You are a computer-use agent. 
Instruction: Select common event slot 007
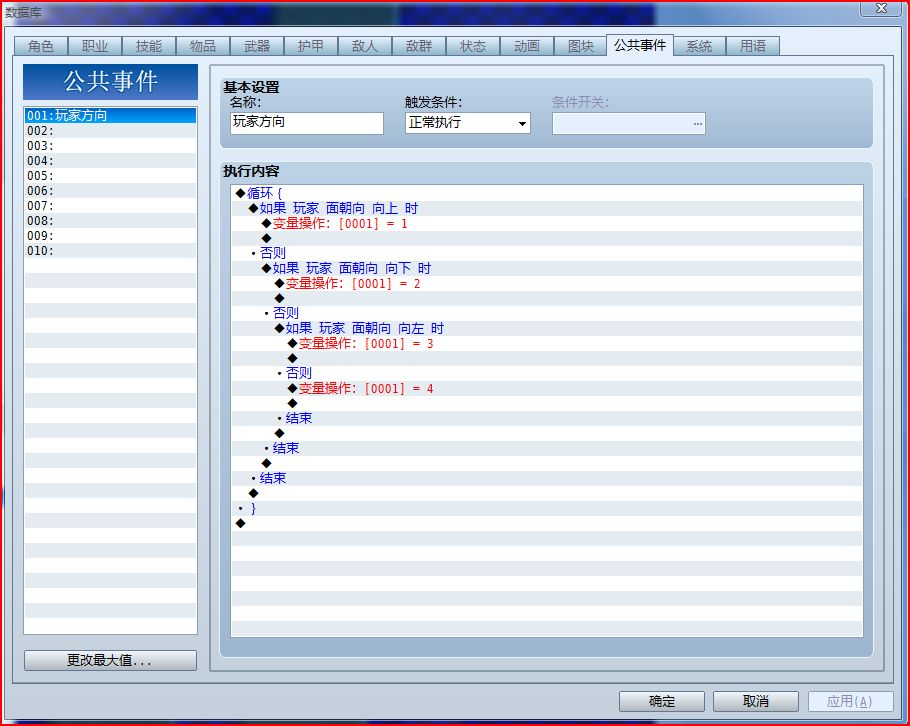[110, 206]
